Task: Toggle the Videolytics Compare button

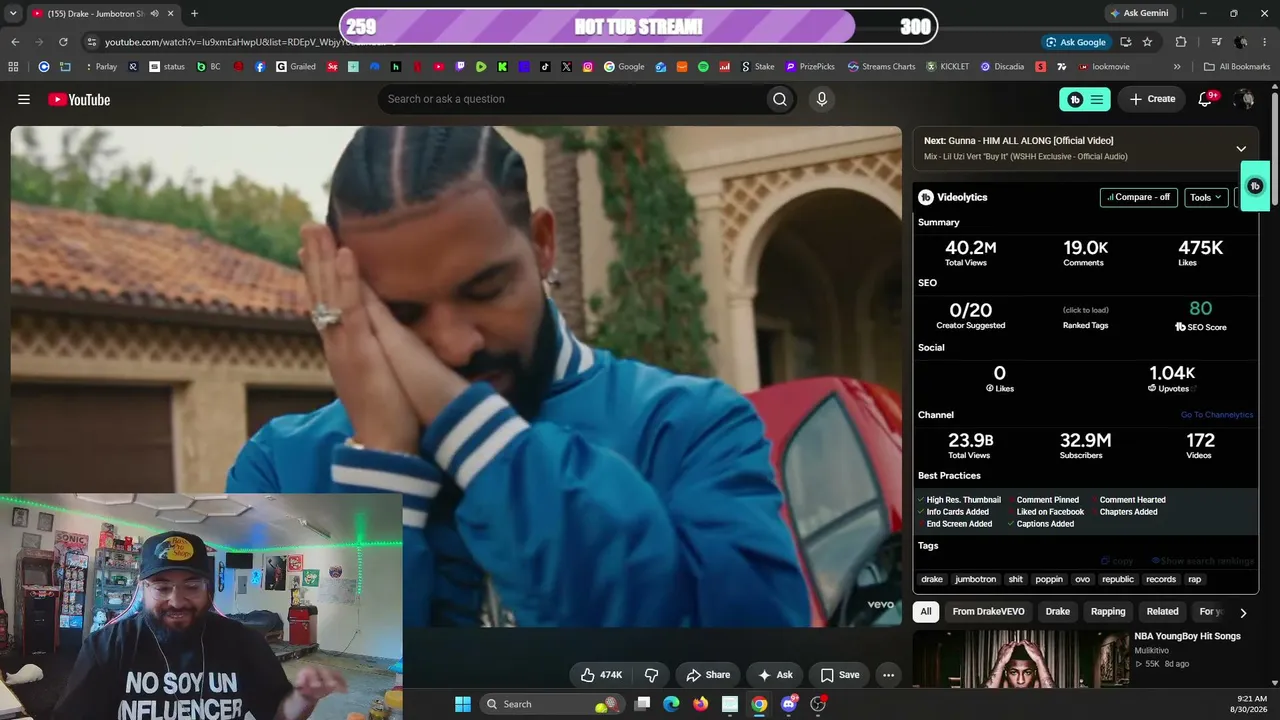Action: [1139, 197]
